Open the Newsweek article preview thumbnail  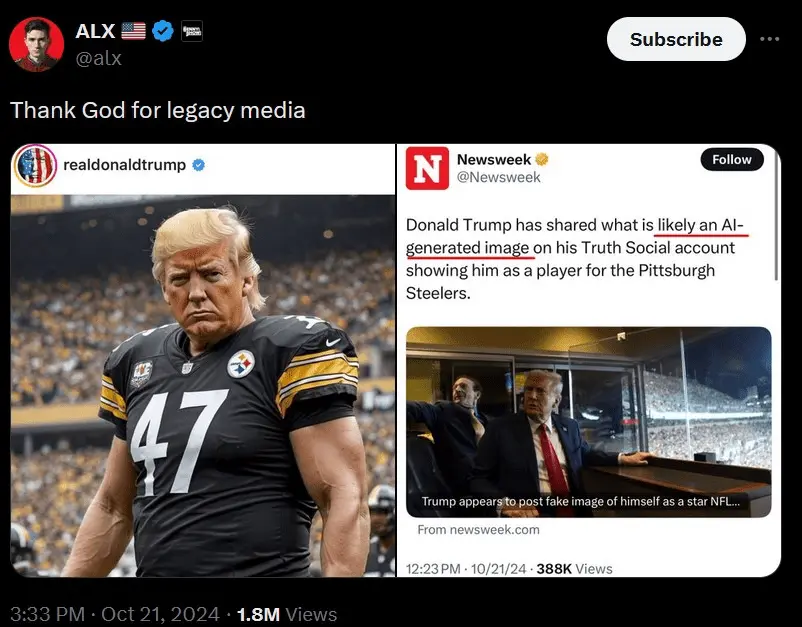[588, 421]
